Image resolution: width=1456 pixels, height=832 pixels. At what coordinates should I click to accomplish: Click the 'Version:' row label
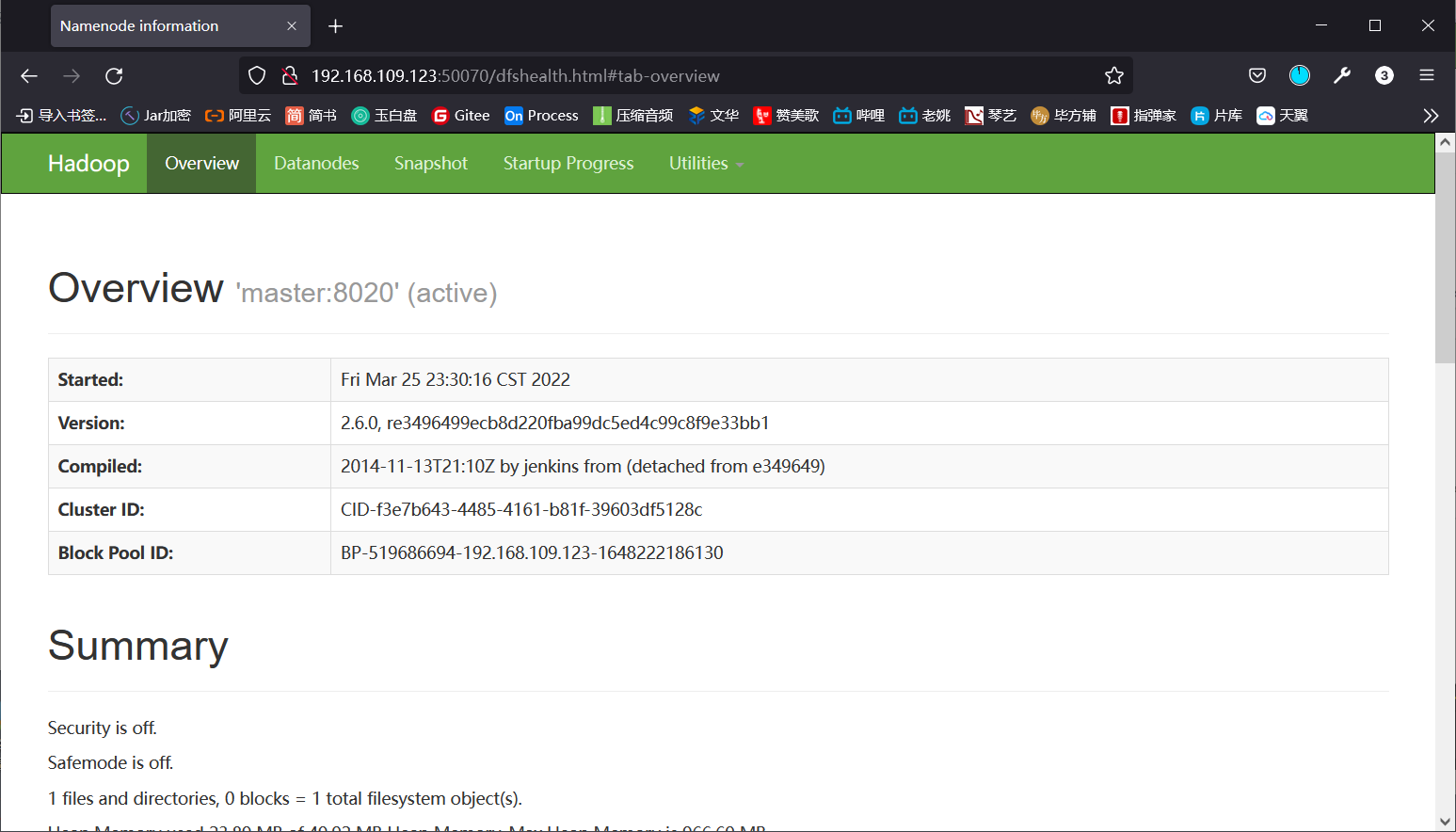click(91, 424)
